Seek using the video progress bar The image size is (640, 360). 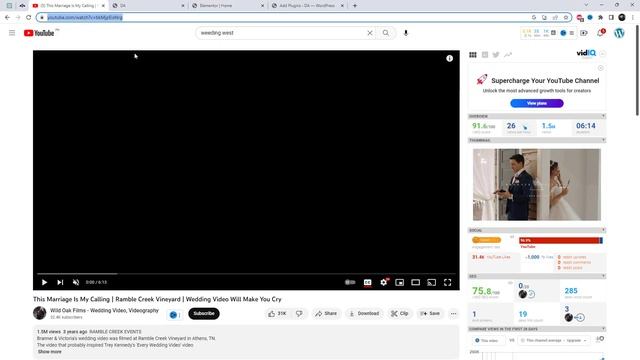[246, 273]
